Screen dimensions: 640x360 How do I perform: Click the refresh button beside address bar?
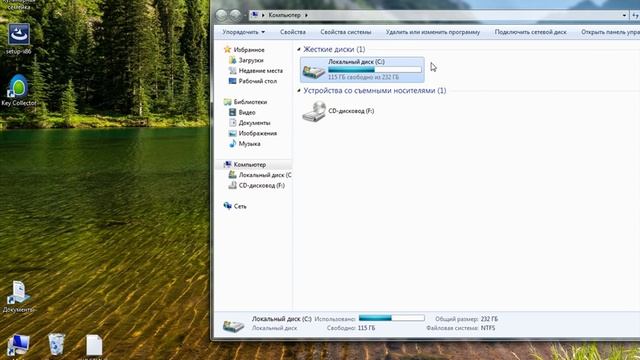[636, 16]
